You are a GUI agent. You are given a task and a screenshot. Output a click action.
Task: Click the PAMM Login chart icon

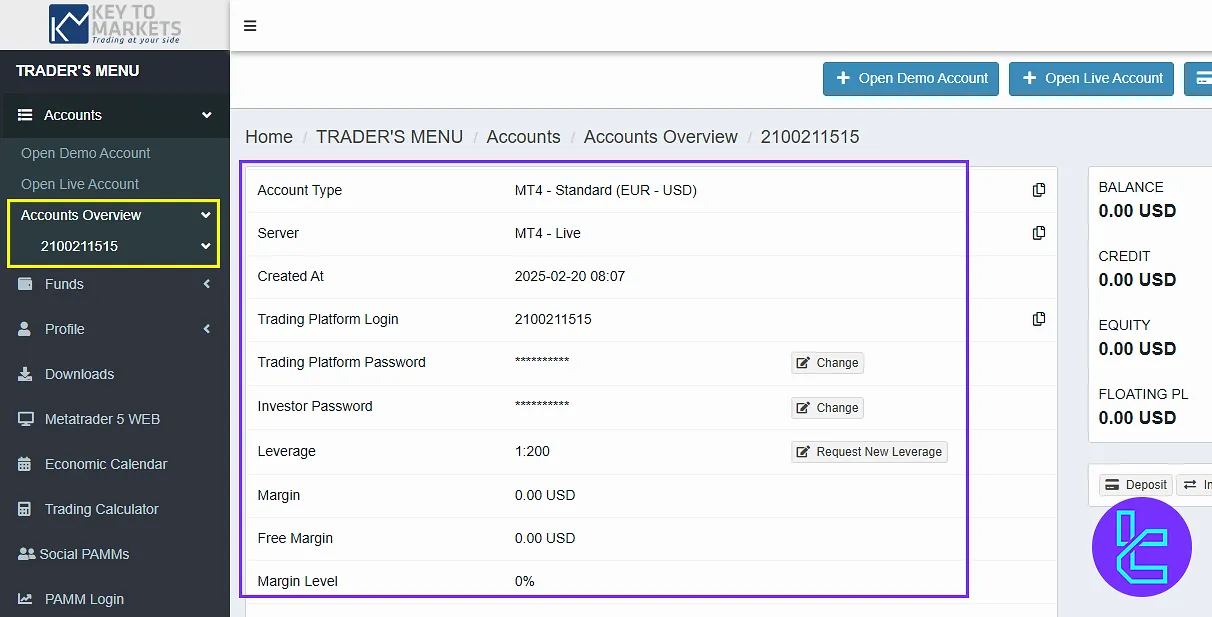26,599
